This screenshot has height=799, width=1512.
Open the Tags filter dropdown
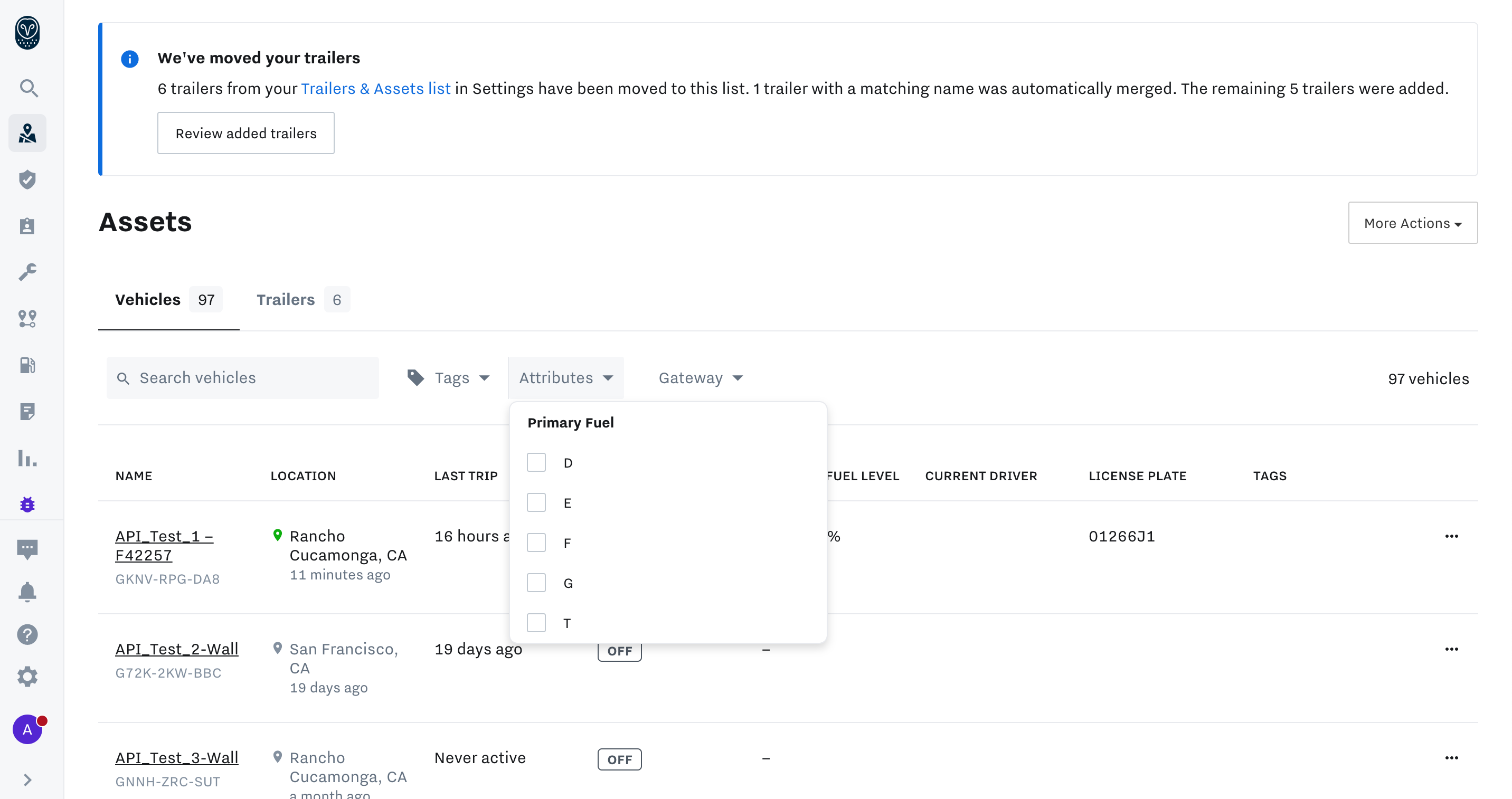tap(450, 378)
